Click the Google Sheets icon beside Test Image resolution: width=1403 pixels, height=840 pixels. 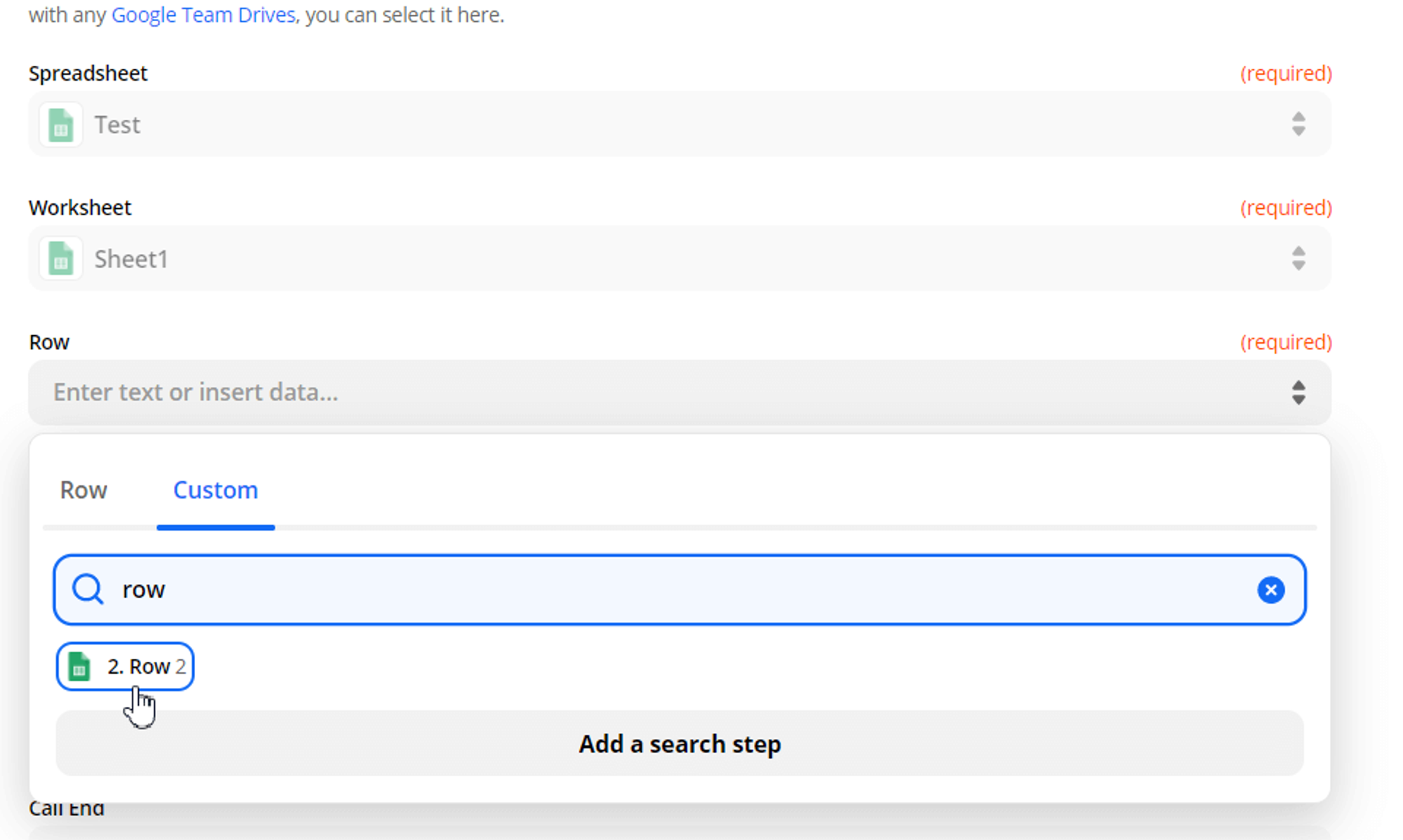[x=61, y=125]
